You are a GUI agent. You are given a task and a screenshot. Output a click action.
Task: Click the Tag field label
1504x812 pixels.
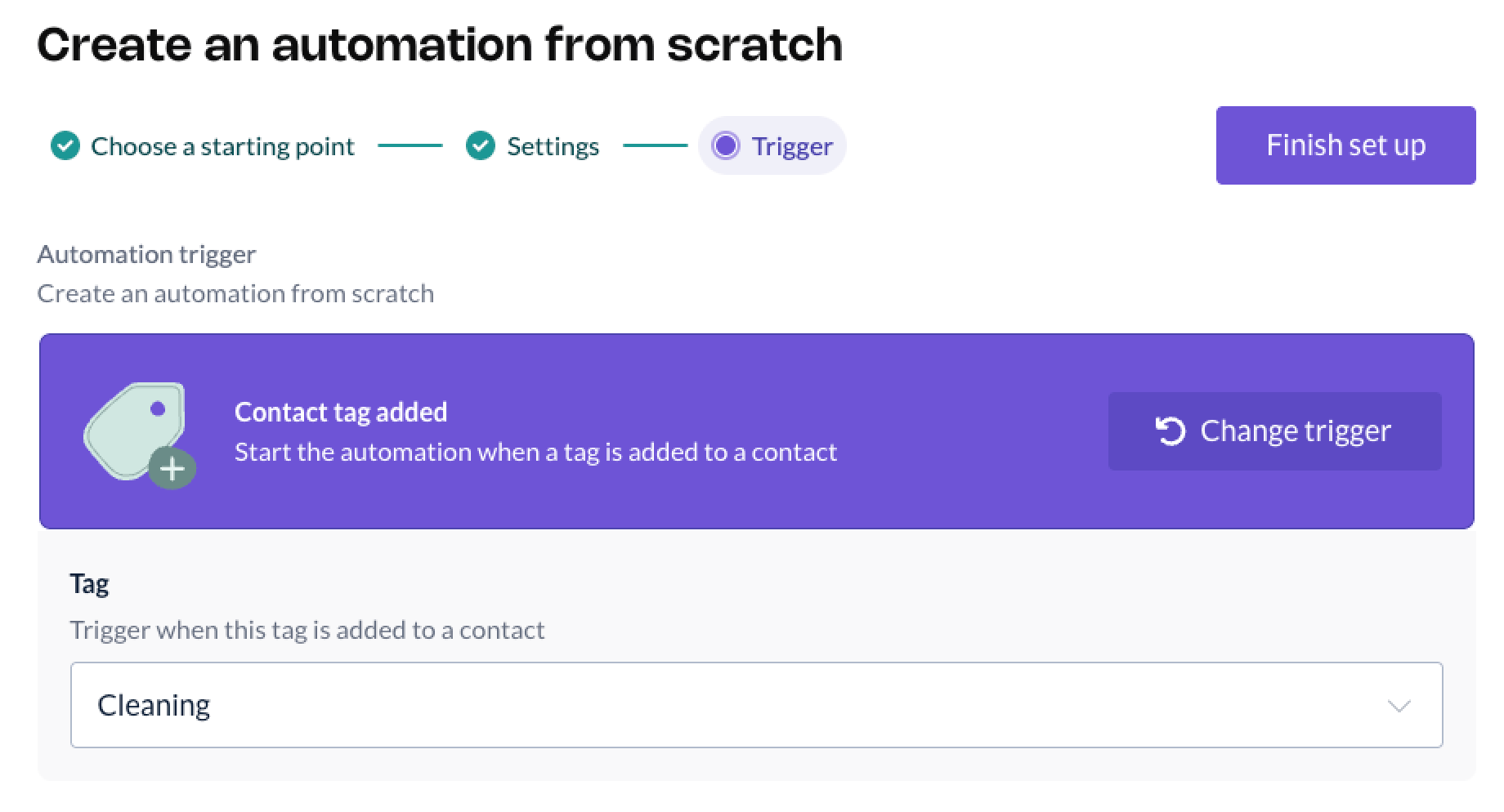89,584
